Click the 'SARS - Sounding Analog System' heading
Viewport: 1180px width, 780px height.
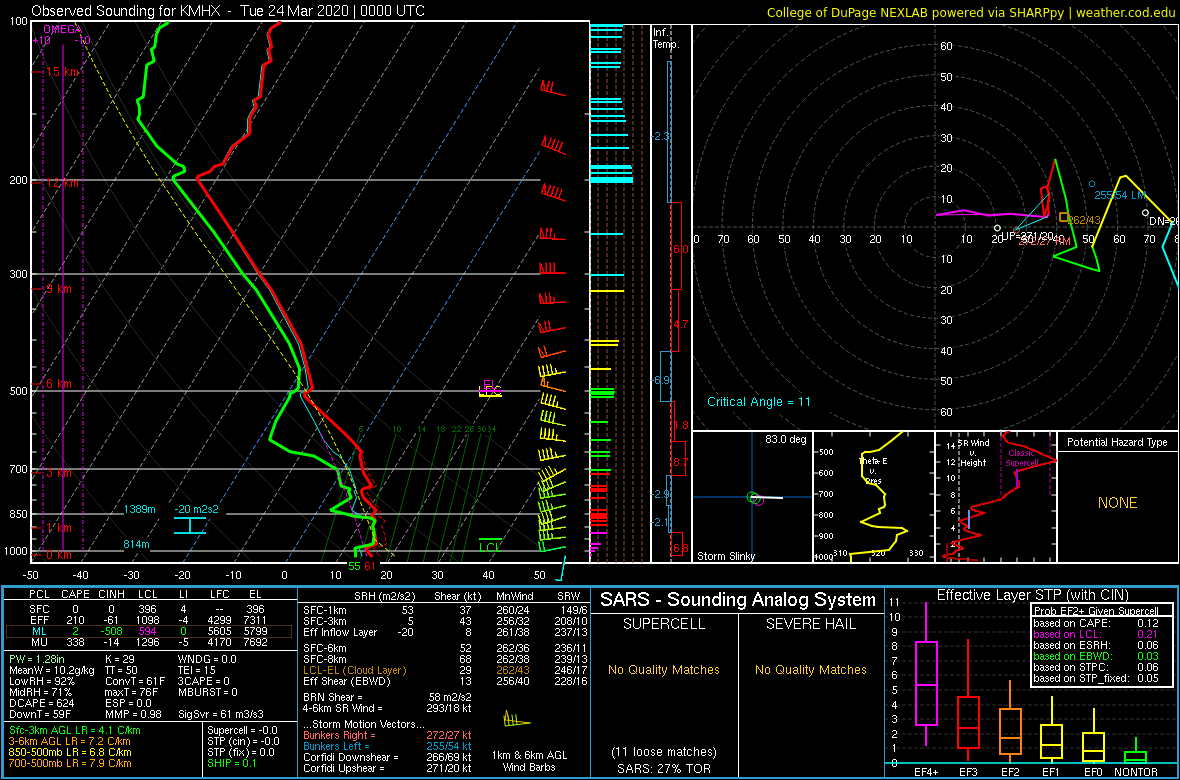click(738, 600)
